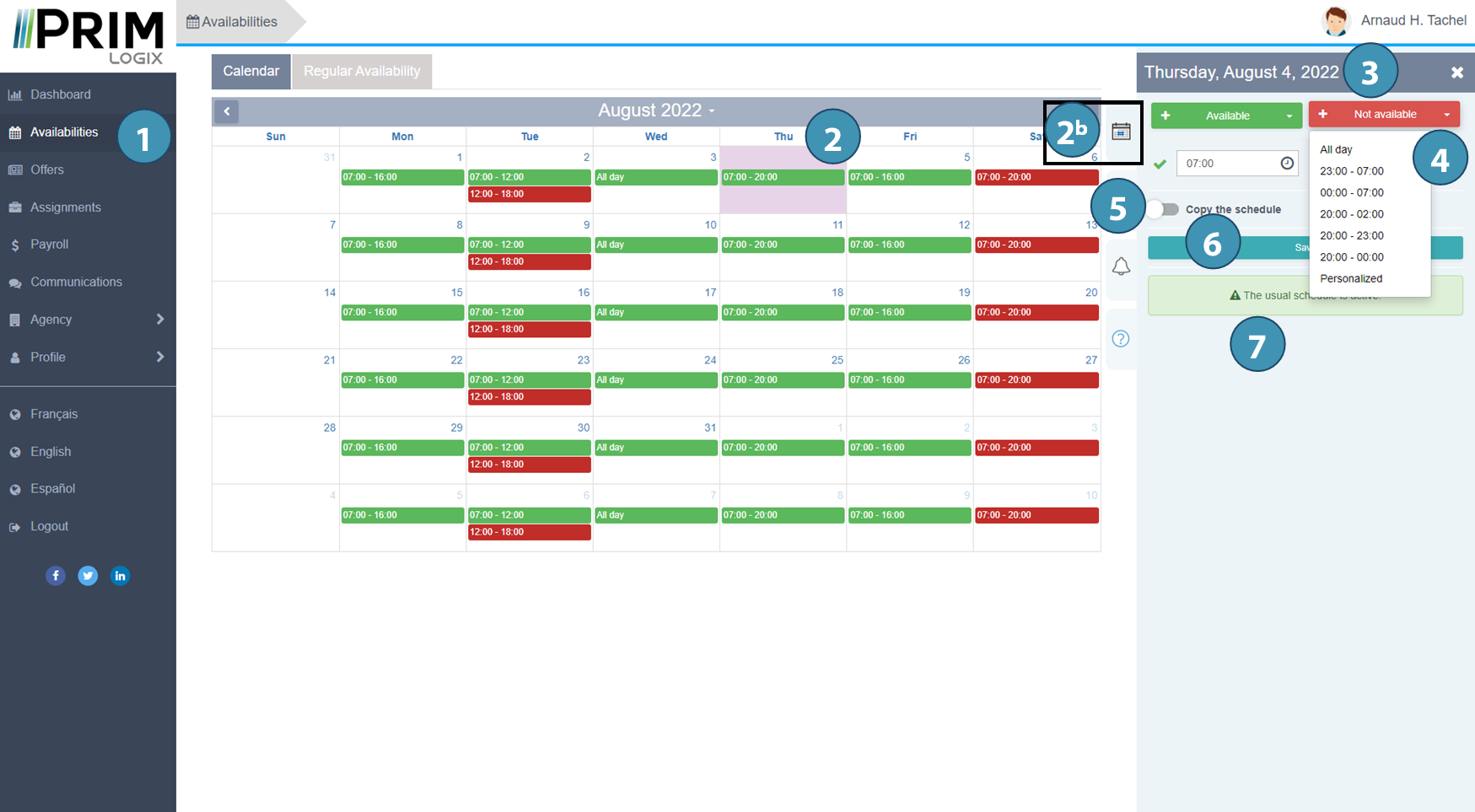Screen dimensions: 1475x812
Task: Switch language to Français
Action: click(54, 414)
